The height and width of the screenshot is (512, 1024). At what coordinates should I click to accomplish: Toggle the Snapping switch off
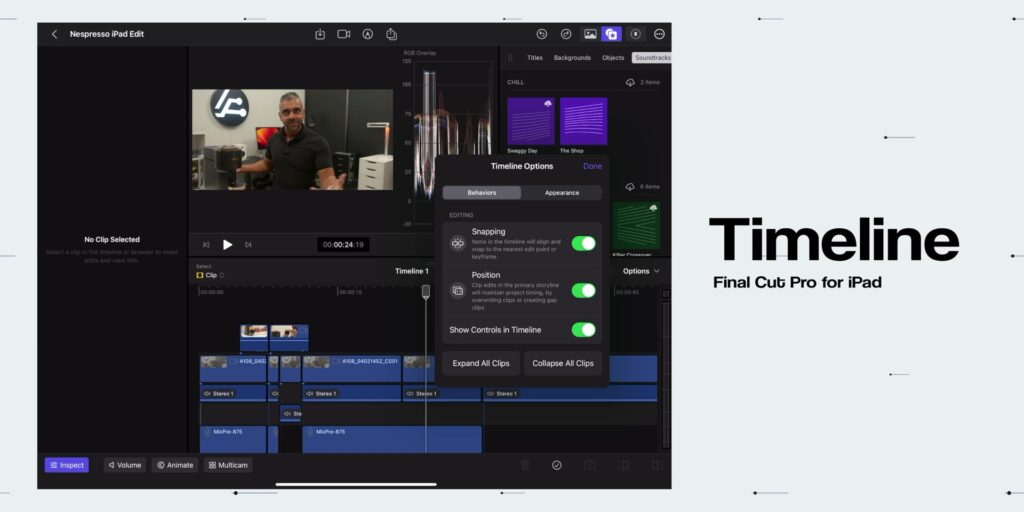tap(583, 244)
